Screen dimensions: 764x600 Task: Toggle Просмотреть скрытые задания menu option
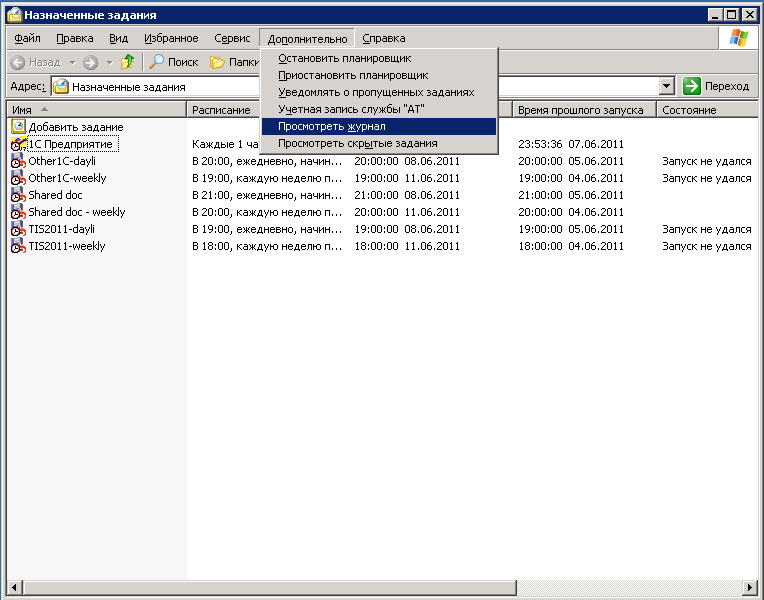click(x=357, y=143)
